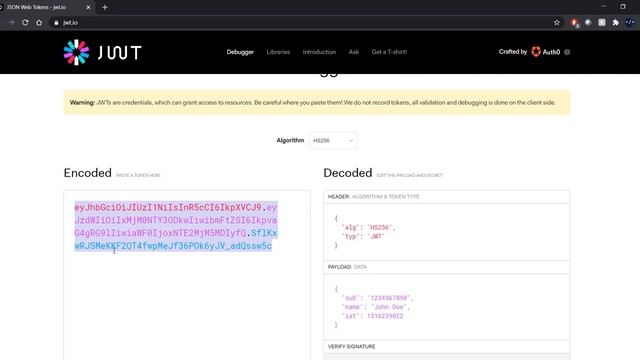
Task: Open the Debugger nav item
Action: [x=240, y=52]
